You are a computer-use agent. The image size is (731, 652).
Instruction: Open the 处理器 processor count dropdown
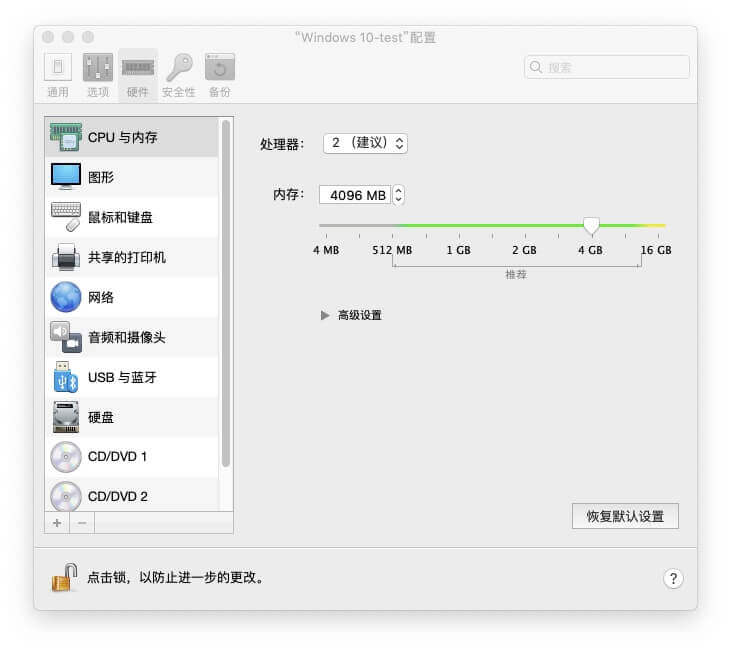point(365,143)
